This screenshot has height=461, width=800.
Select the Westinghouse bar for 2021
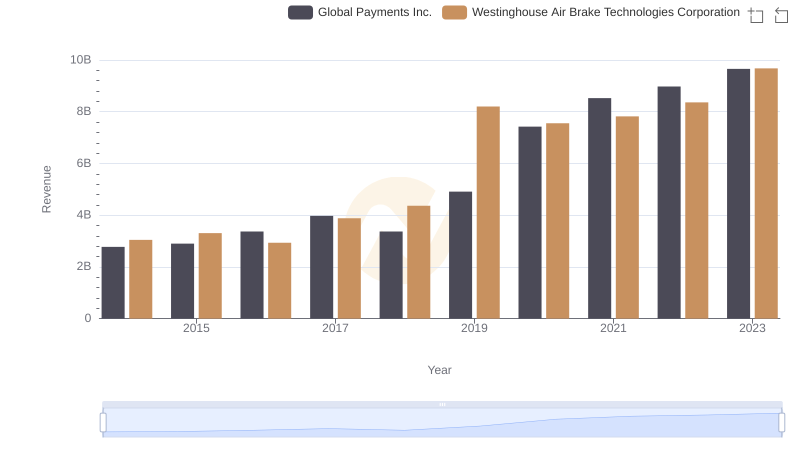click(x=628, y=217)
